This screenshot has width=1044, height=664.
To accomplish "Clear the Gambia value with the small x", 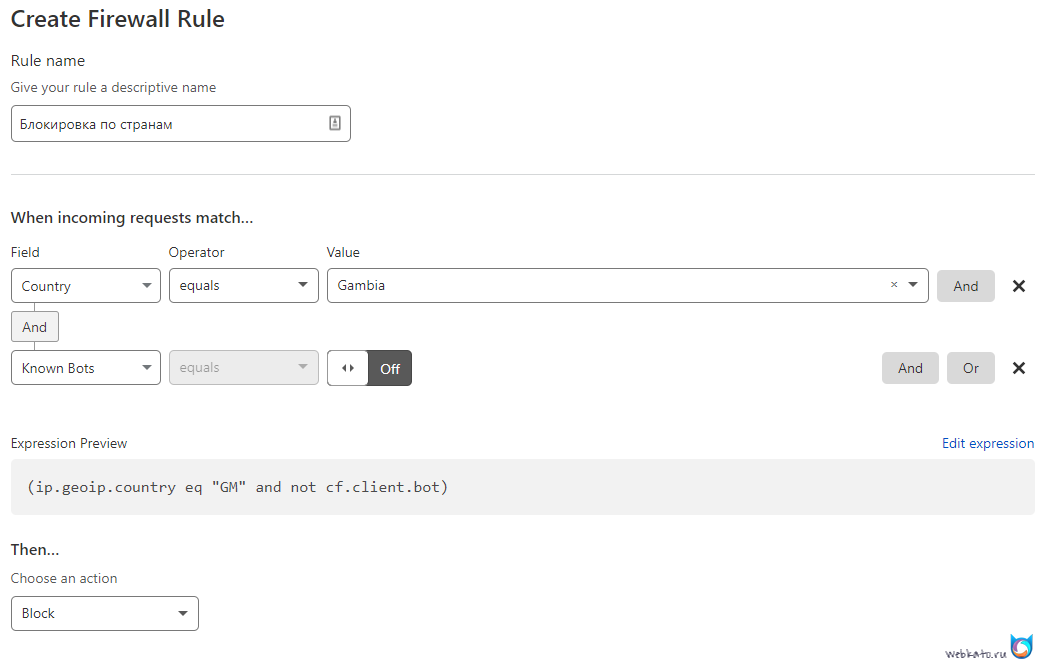I will (894, 285).
